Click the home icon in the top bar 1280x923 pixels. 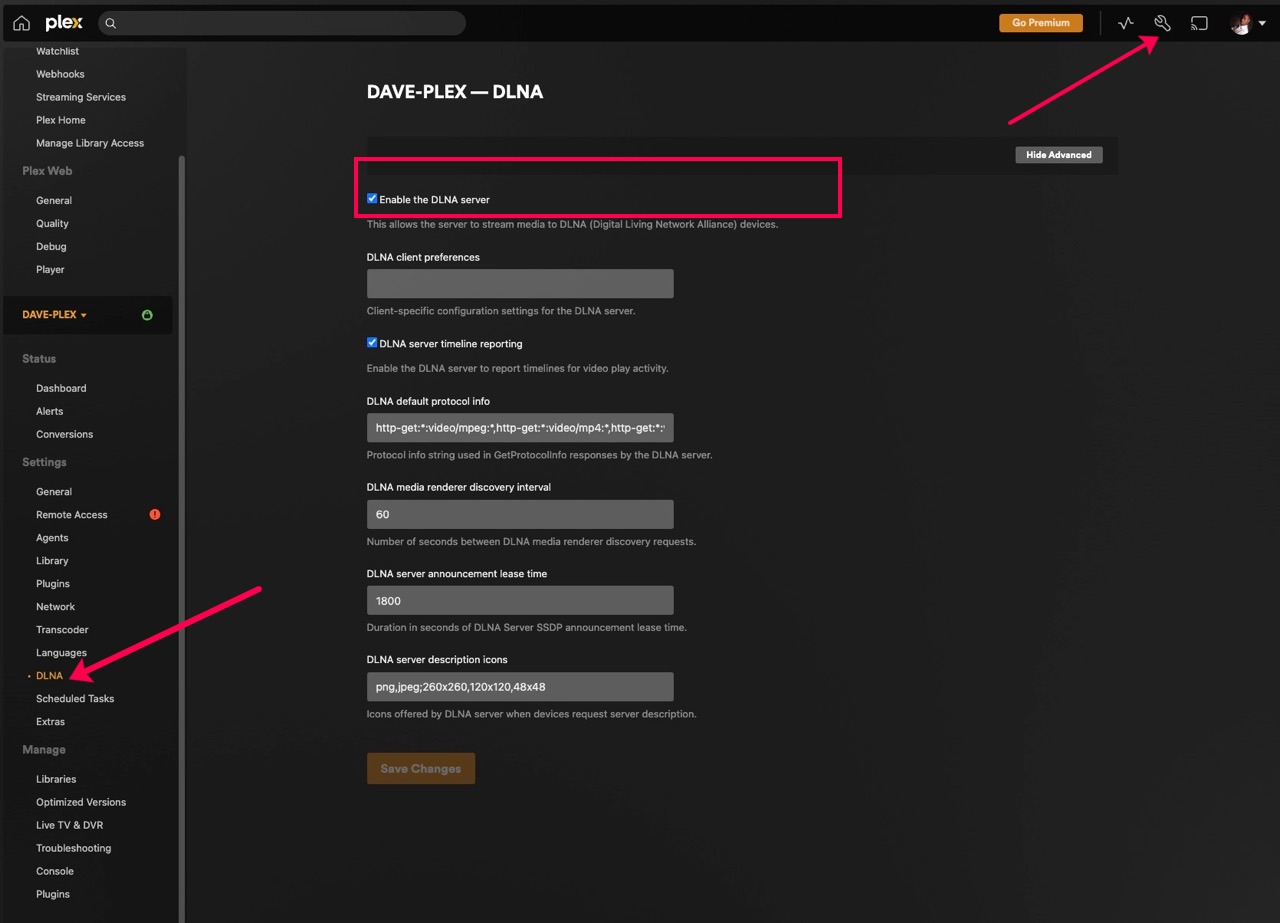point(20,22)
